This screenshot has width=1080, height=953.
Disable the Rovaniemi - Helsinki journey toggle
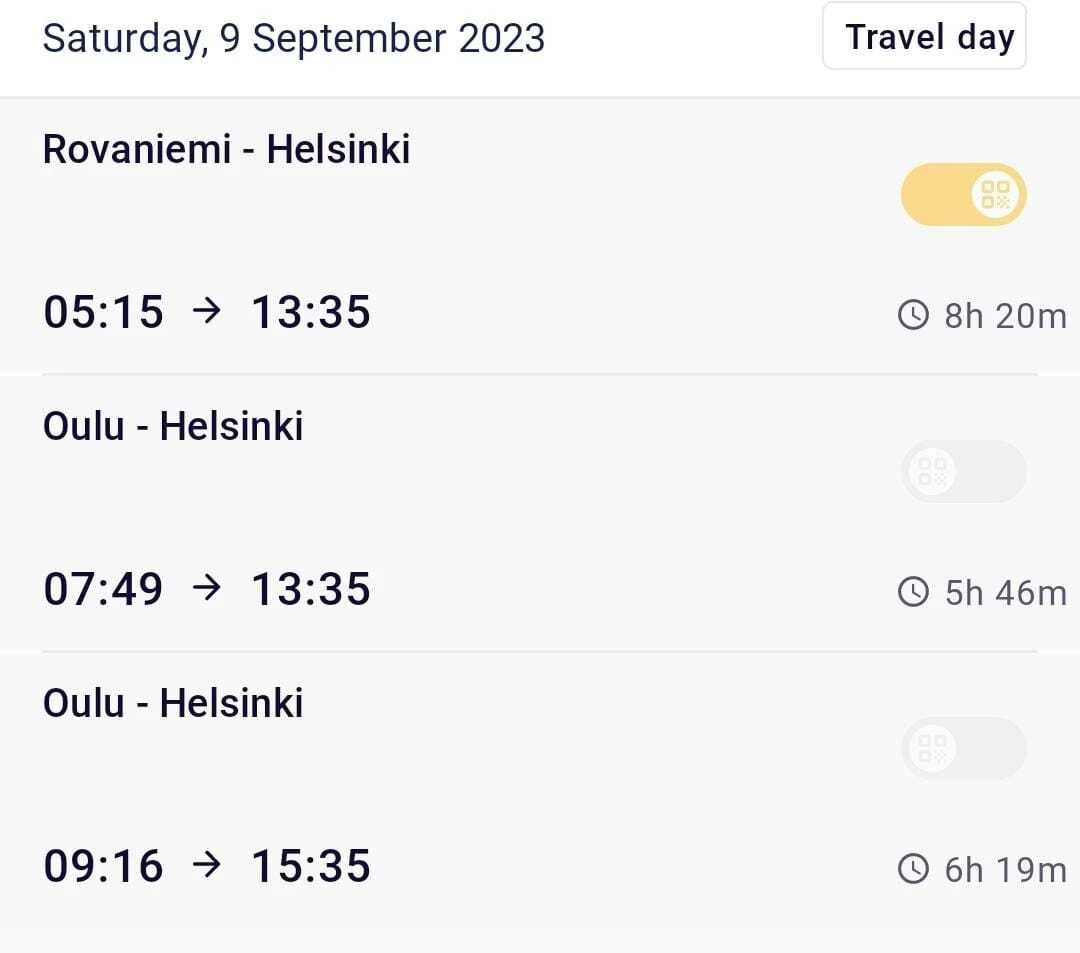(x=963, y=194)
